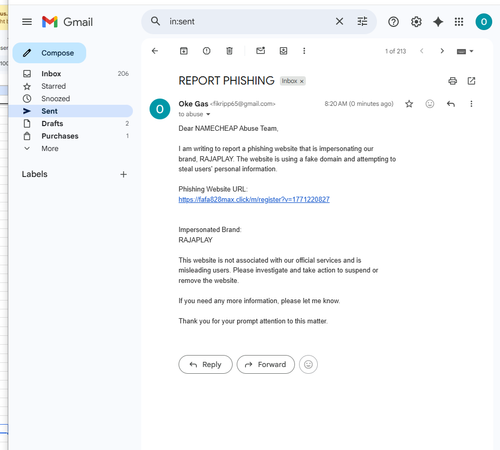Print the whole conversation

click(452, 81)
